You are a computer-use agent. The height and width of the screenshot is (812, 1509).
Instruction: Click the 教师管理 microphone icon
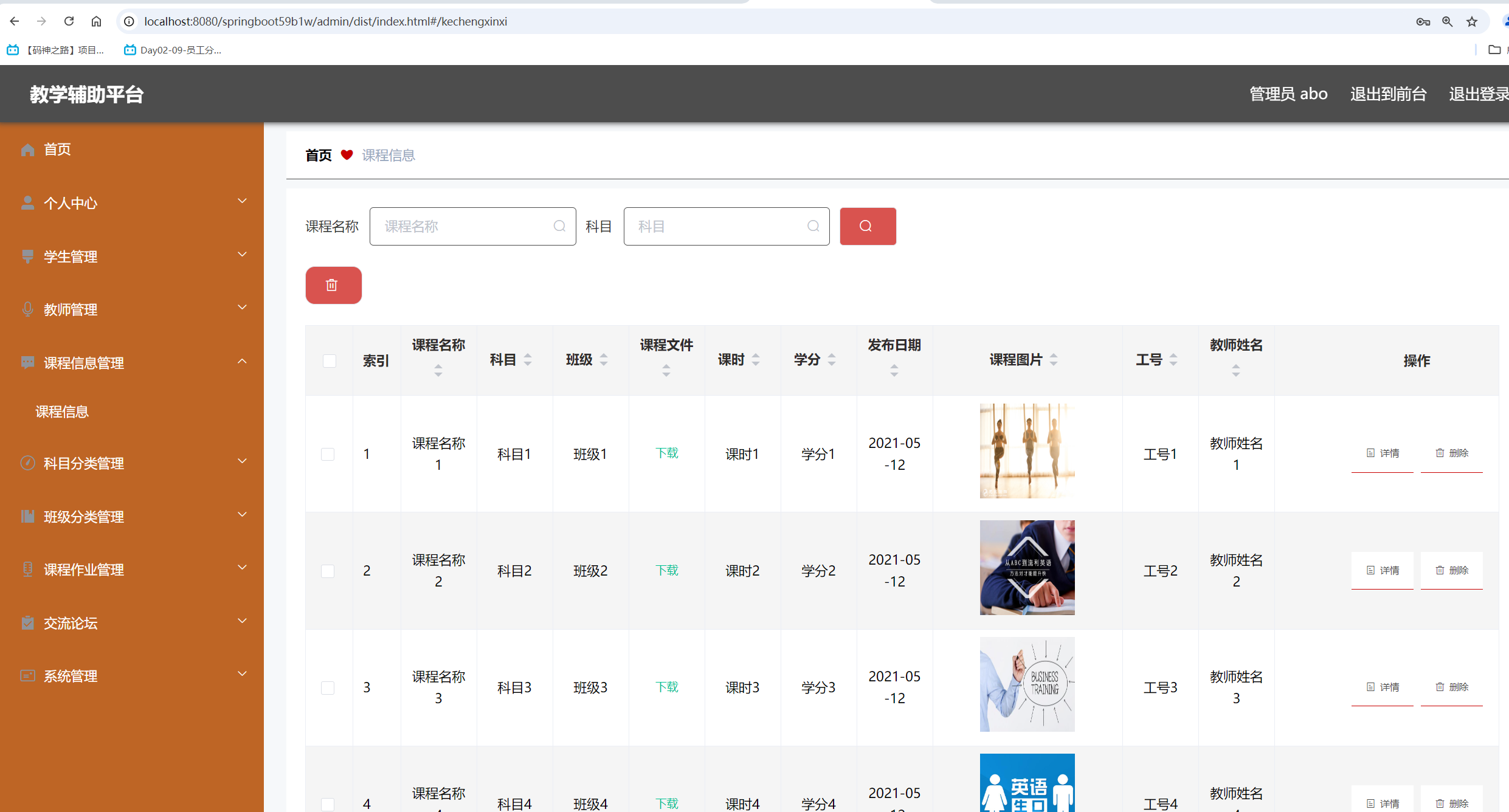pyautogui.click(x=27, y=308)
